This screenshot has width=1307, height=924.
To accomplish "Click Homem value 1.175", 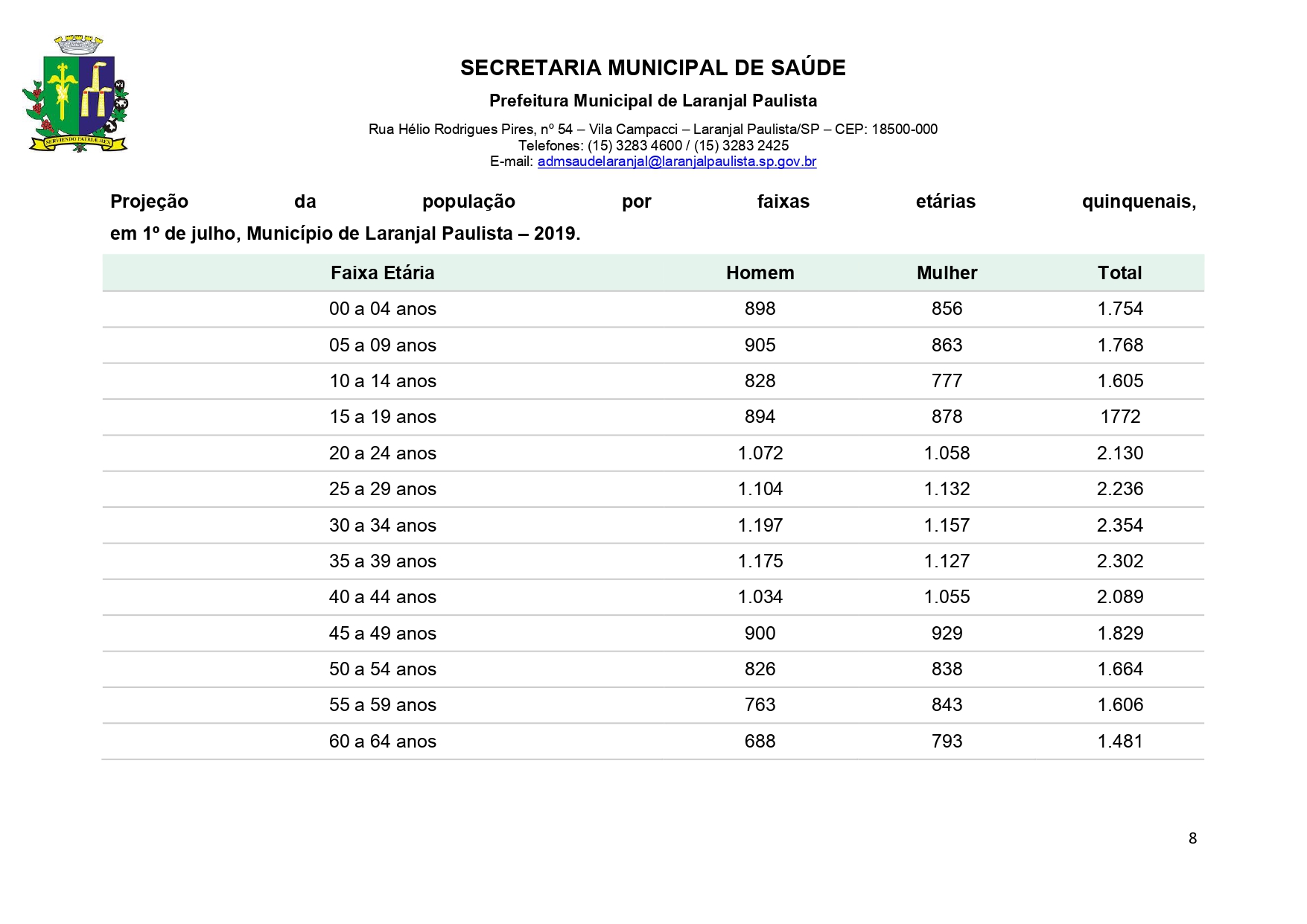I will point(760,561).
